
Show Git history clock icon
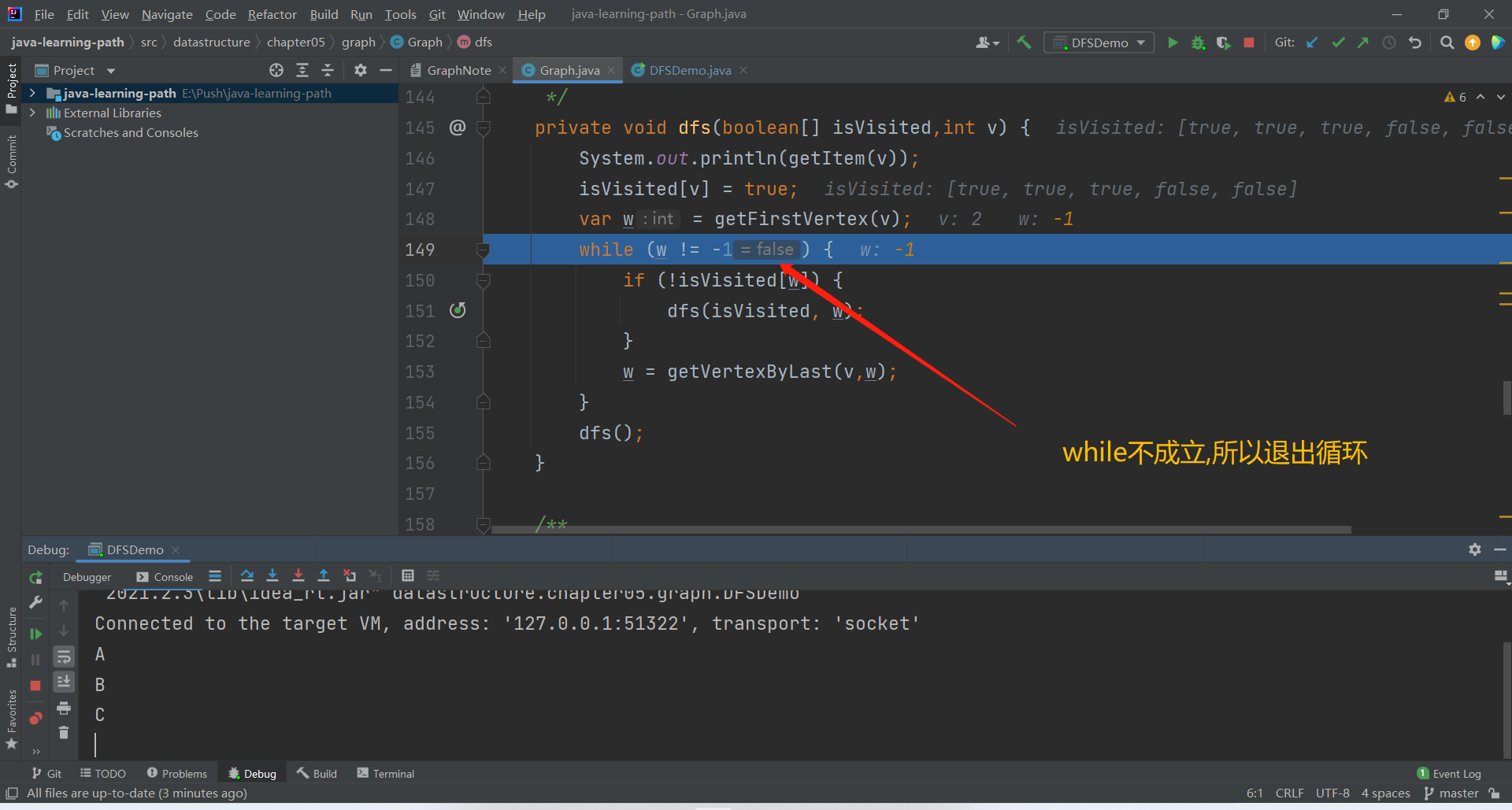pyautogui.click(x=1389, y=43)
